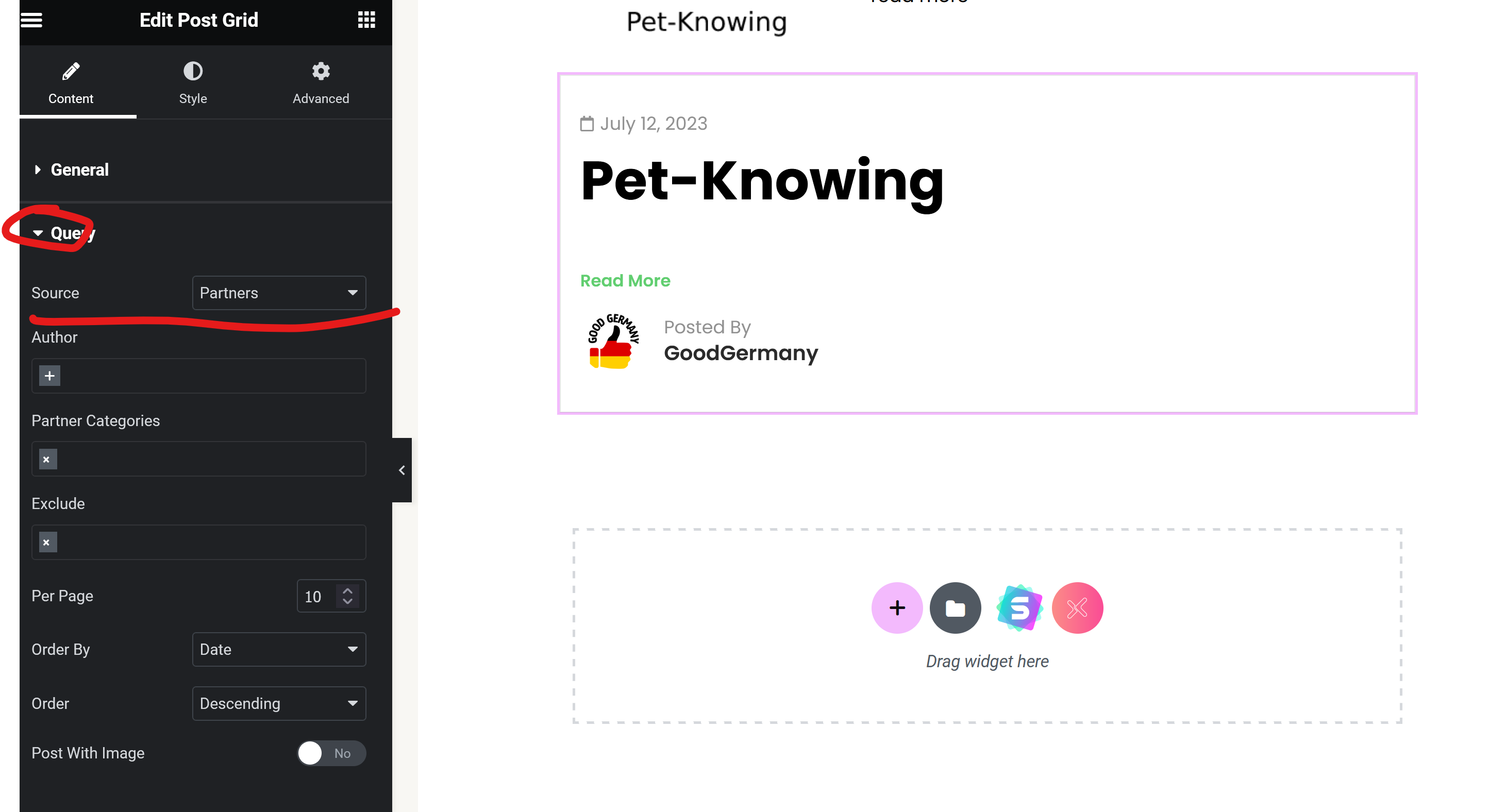The width and height of the screenshot is (1489, 812).
Task: Open the Order dropdown set to Descending
Action: (279, 703)
